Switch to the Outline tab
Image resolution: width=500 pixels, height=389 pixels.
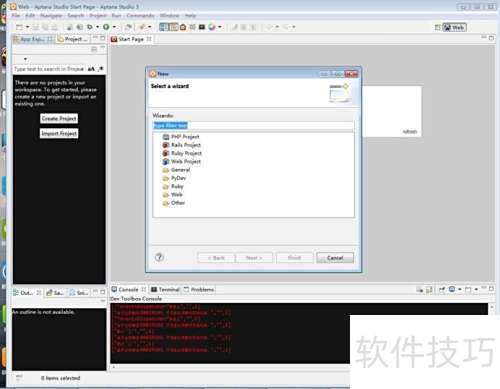coord(27,293)
